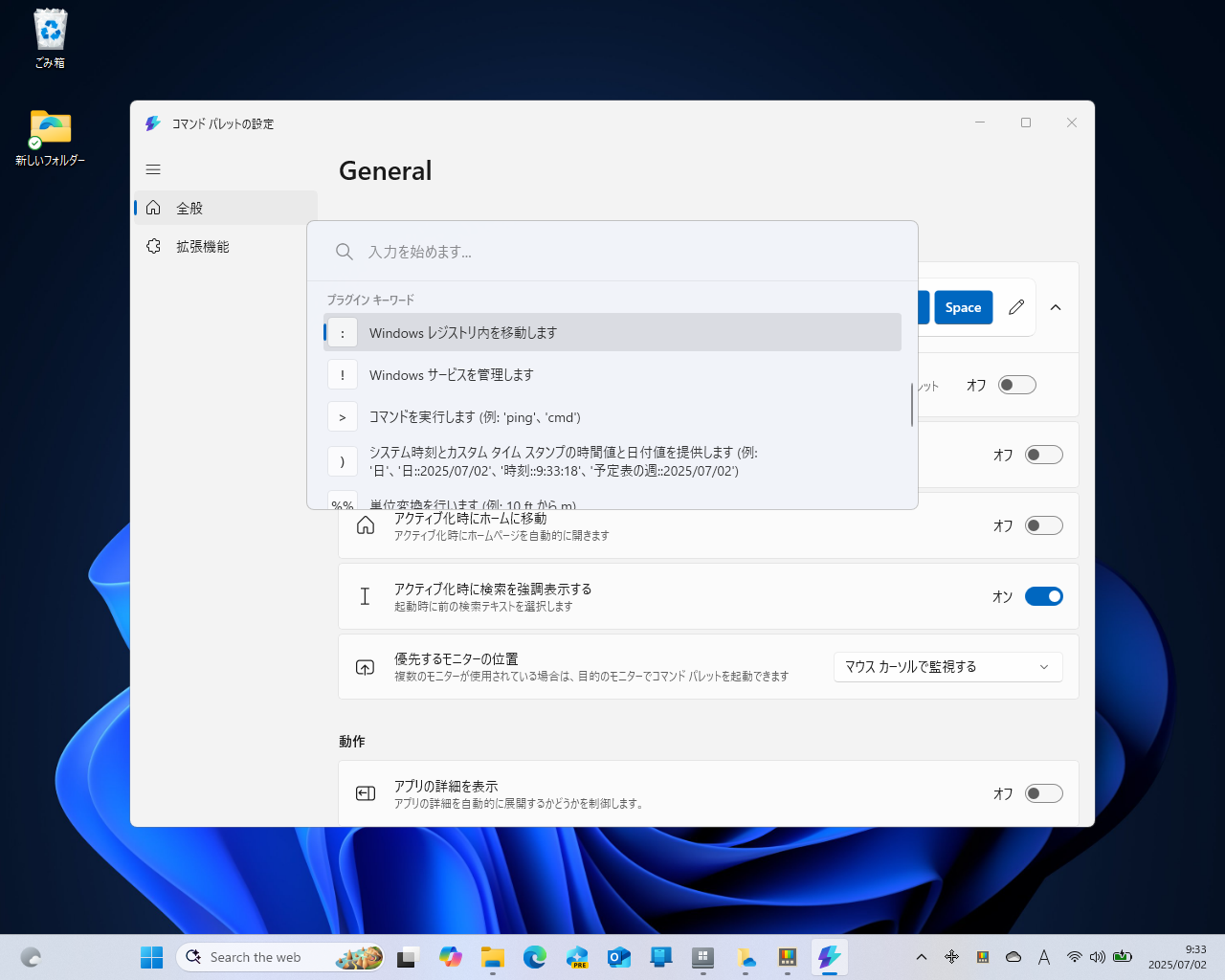Click the OneDrive cloud tray icon
The image size is (1225, 980).
1013,957
